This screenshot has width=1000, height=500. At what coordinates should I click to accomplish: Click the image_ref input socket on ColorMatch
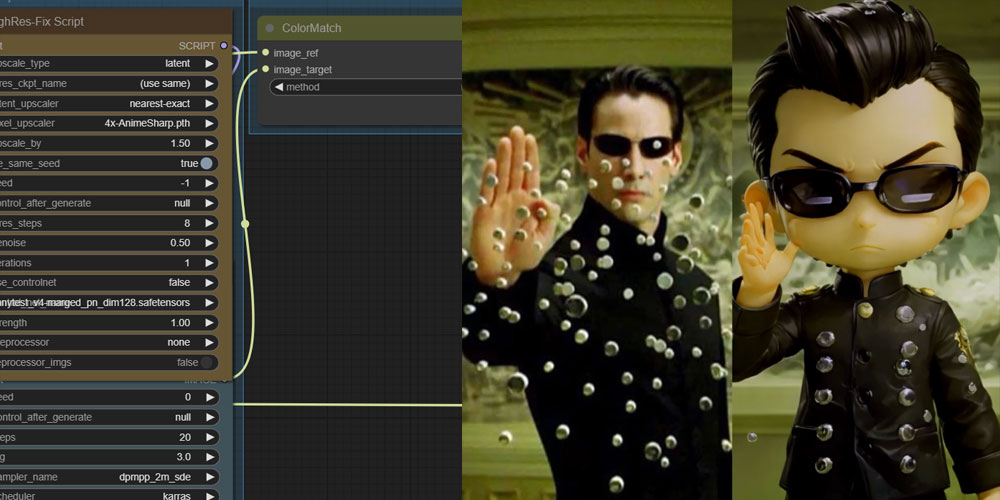coord(265,52)
